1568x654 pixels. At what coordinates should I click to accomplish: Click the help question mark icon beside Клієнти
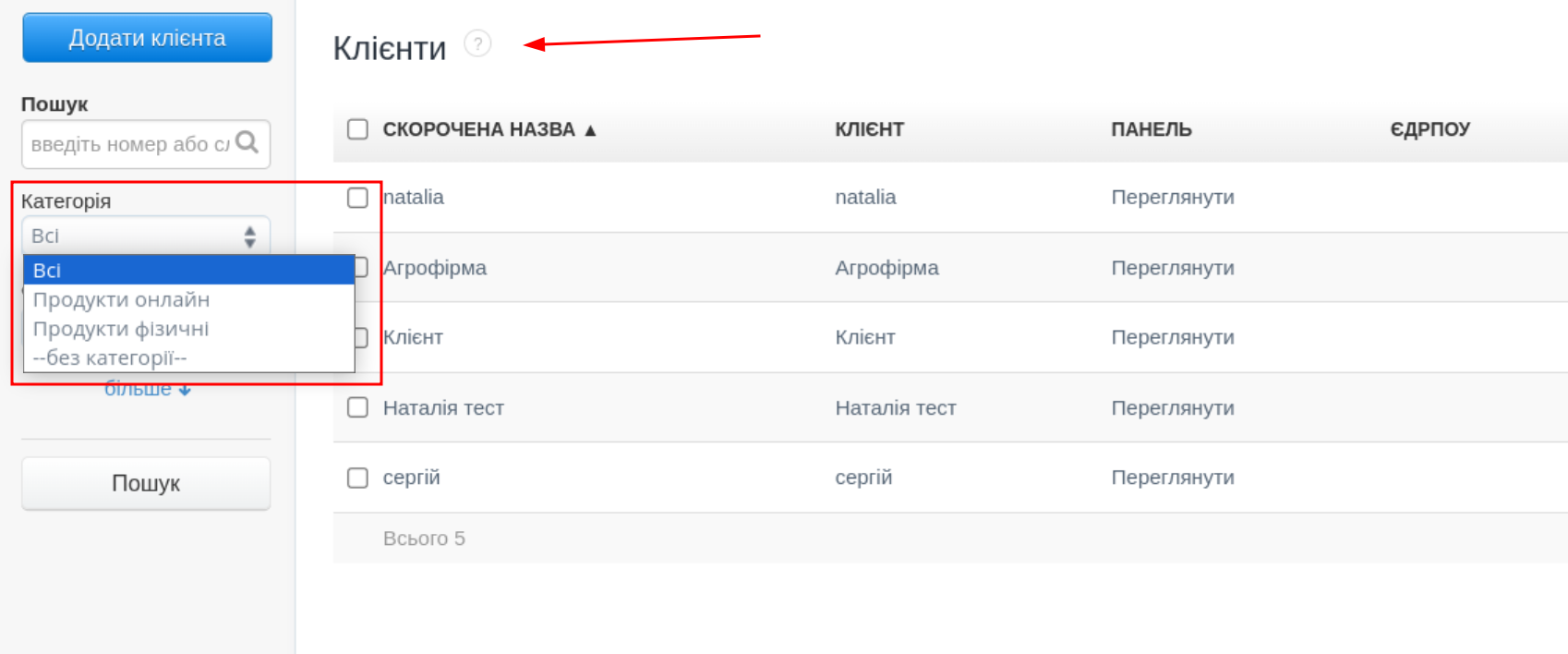[477, 43]
